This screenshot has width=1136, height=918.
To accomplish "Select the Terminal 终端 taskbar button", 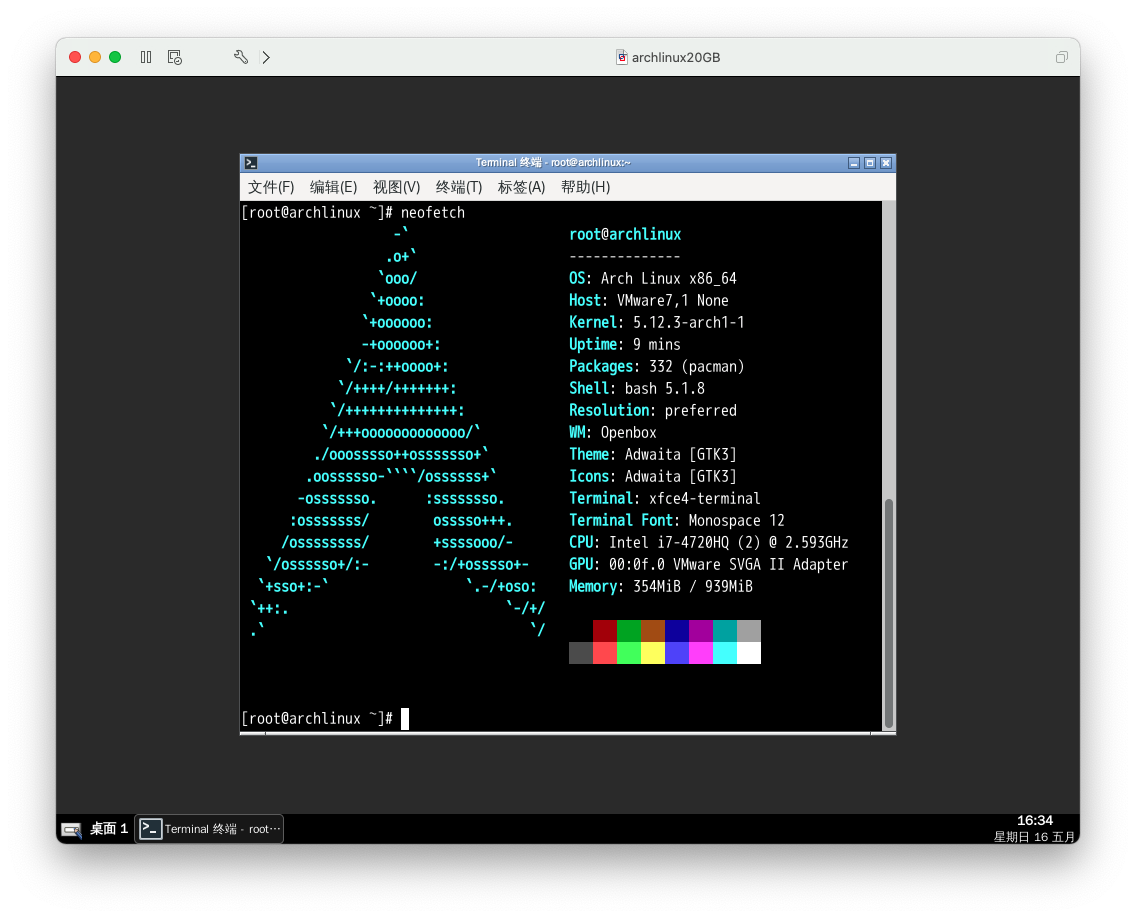I will coord(209,829).
